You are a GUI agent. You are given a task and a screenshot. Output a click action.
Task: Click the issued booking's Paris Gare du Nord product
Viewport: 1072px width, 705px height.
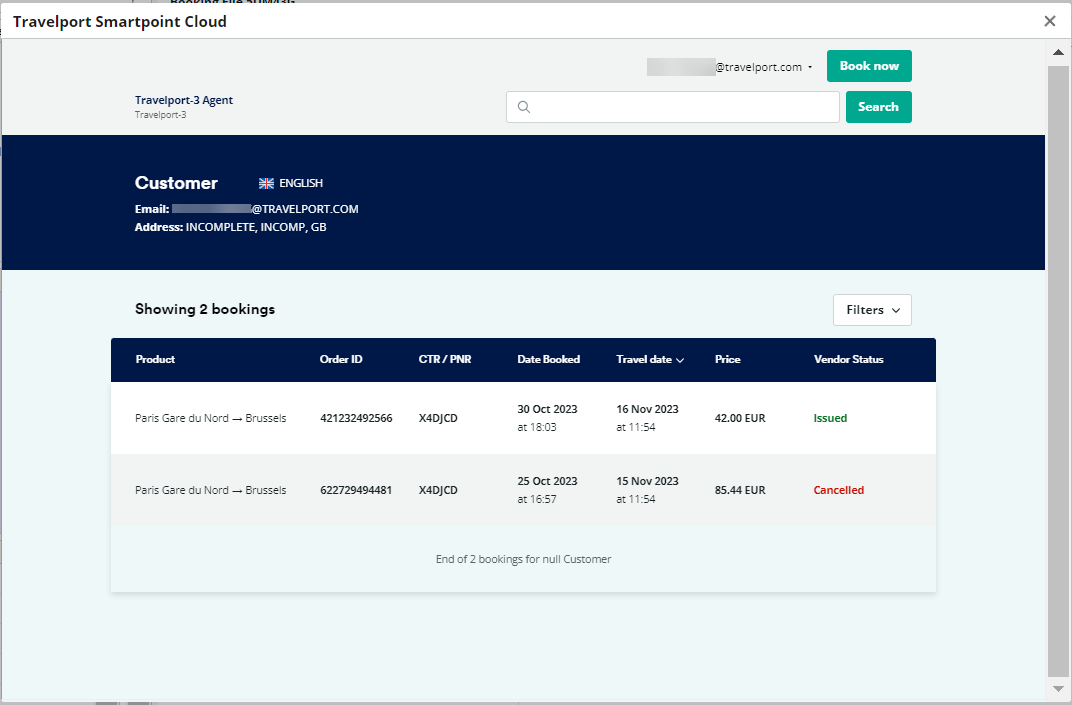coord(211,418)
